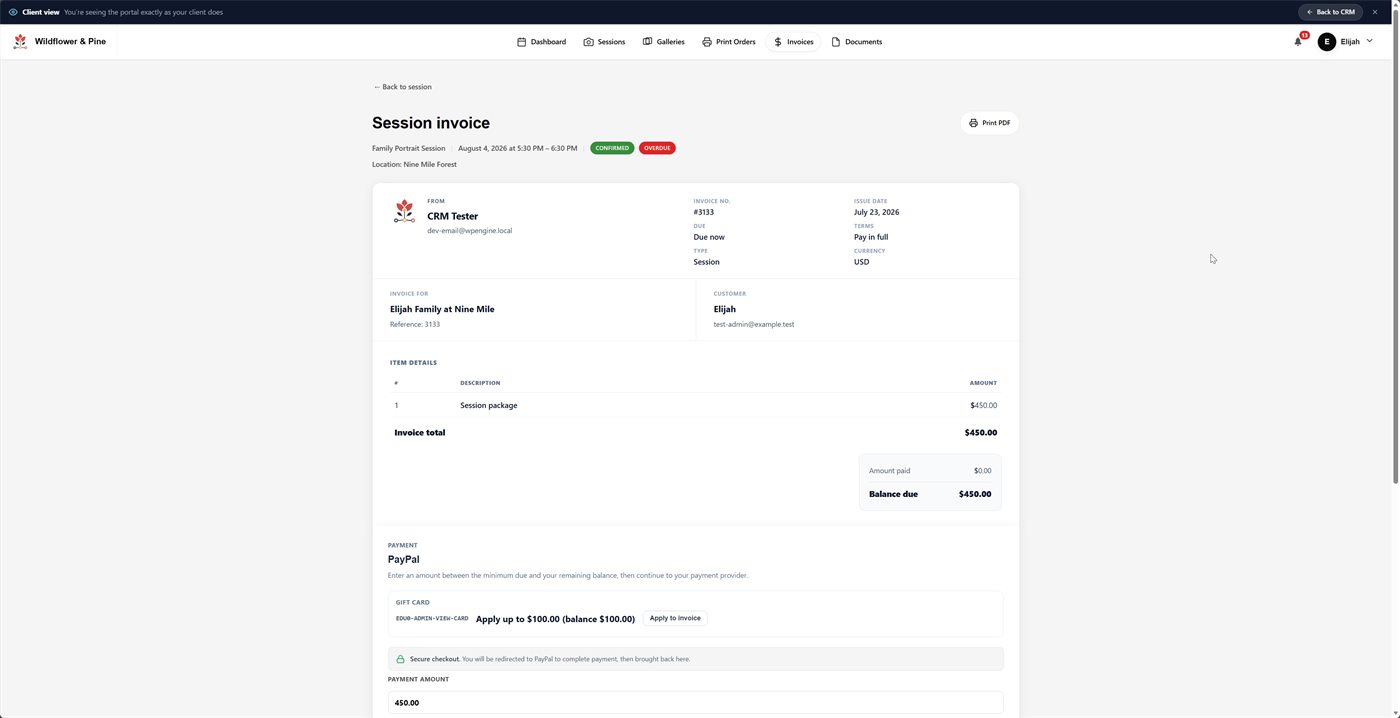Dismiss the Client view banner
Screen dimensions: 1400x718
pyautogui.click(x=1375, y=12)
